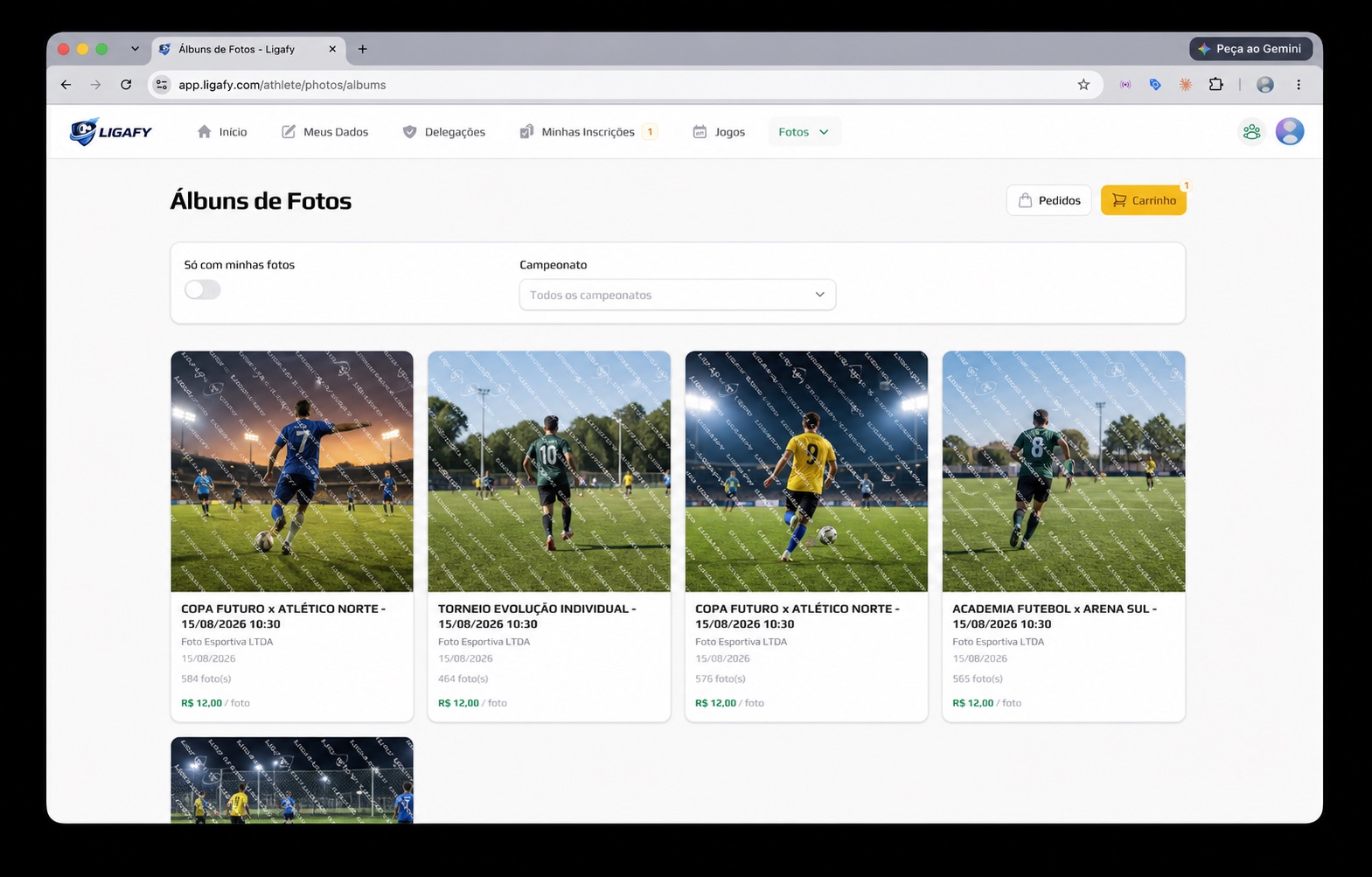Expand the Fotos menu
This screenshot has width=1372, height=877.
click(x=804, y=132)
